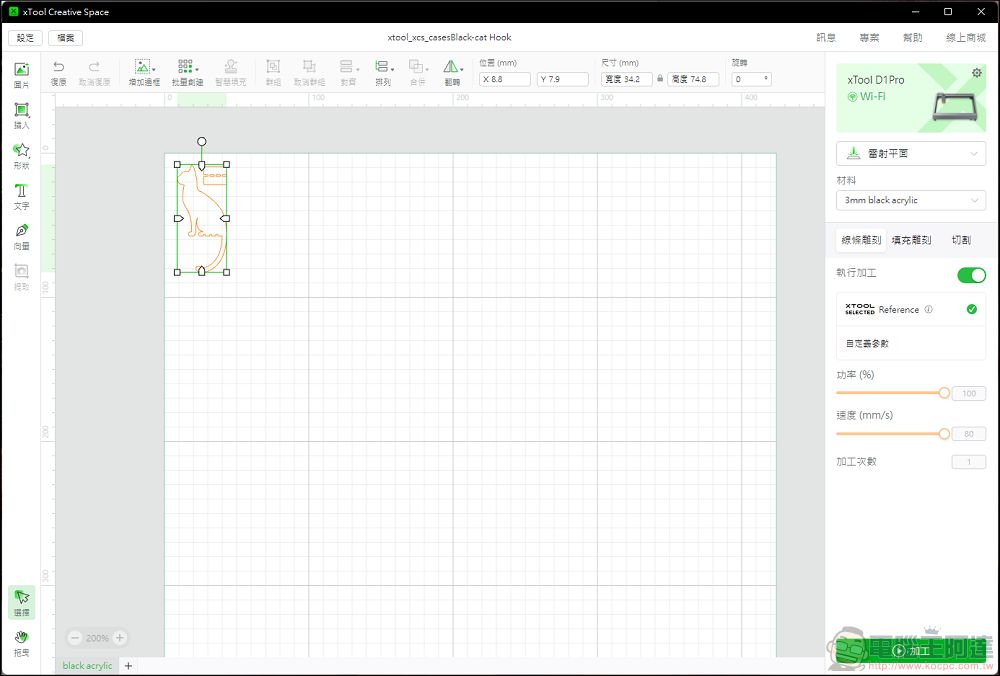1000x676 pixels.
Task: Select the 圖片 image tool
Action: (21, 74)
